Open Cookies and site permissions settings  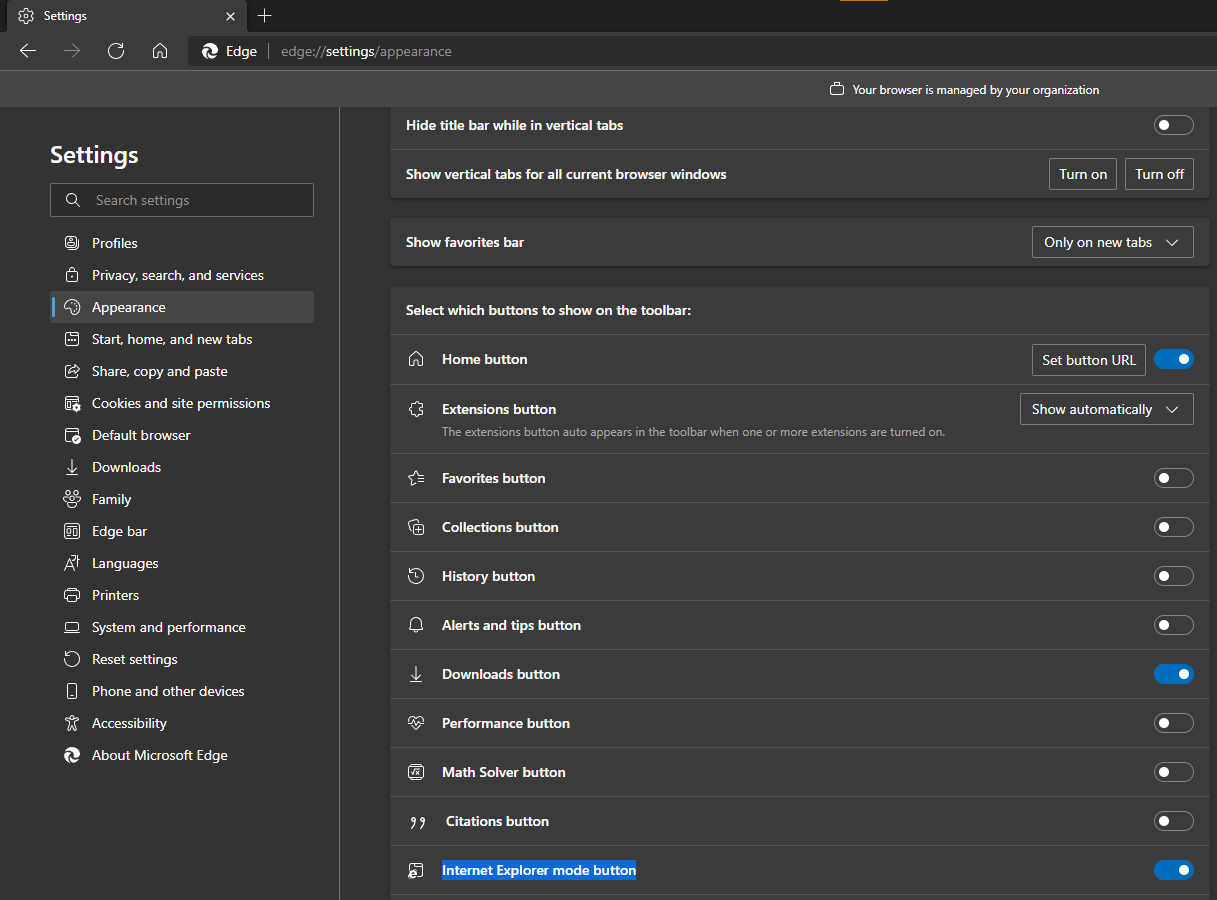[x=182, y=403]
